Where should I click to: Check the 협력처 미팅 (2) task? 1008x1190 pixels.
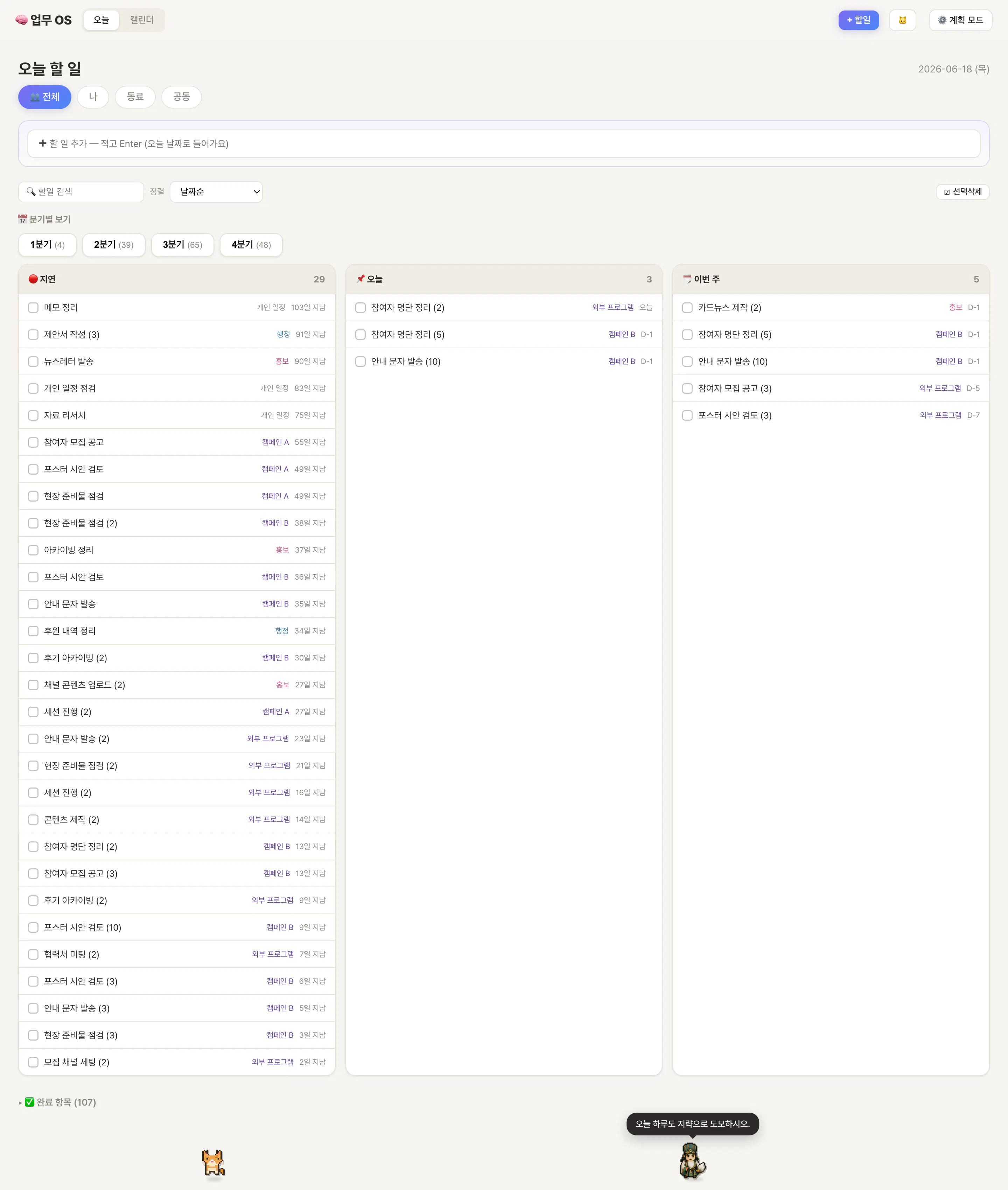pyautogui.click(x=33, y=954)
